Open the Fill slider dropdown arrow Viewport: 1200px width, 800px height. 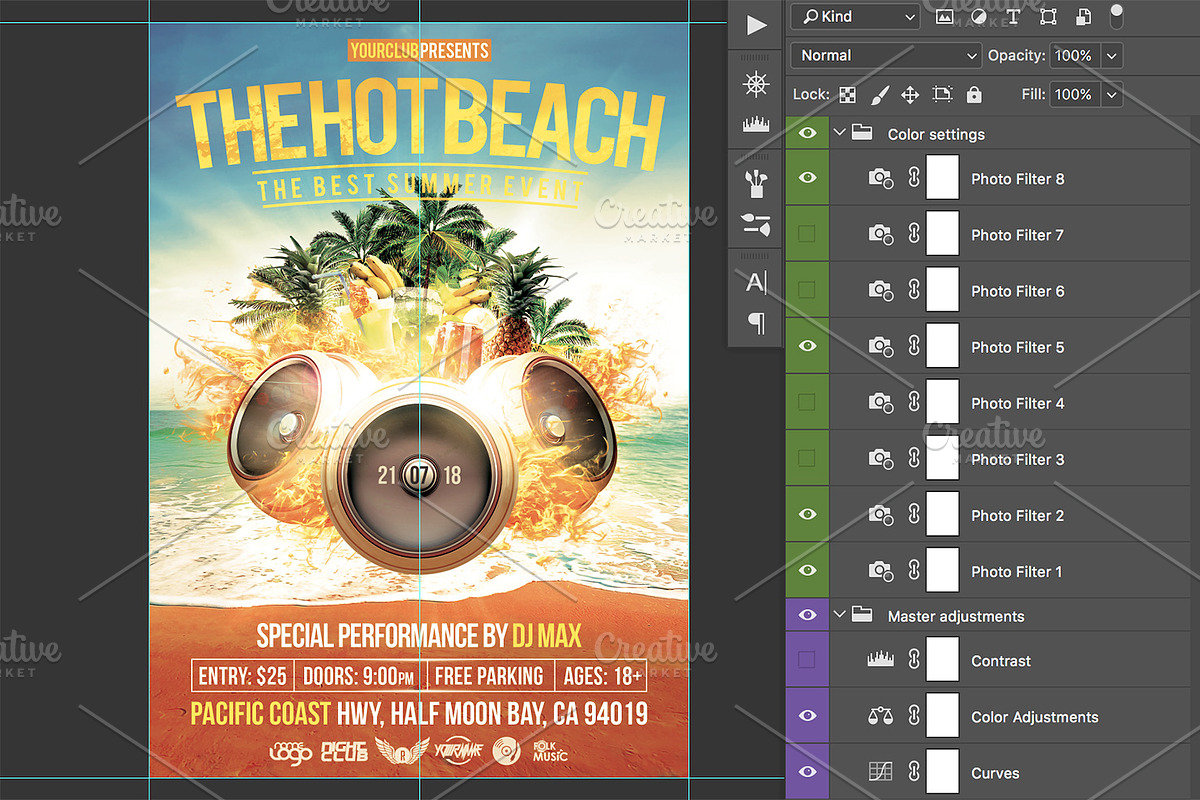[x=1112, y=95]
